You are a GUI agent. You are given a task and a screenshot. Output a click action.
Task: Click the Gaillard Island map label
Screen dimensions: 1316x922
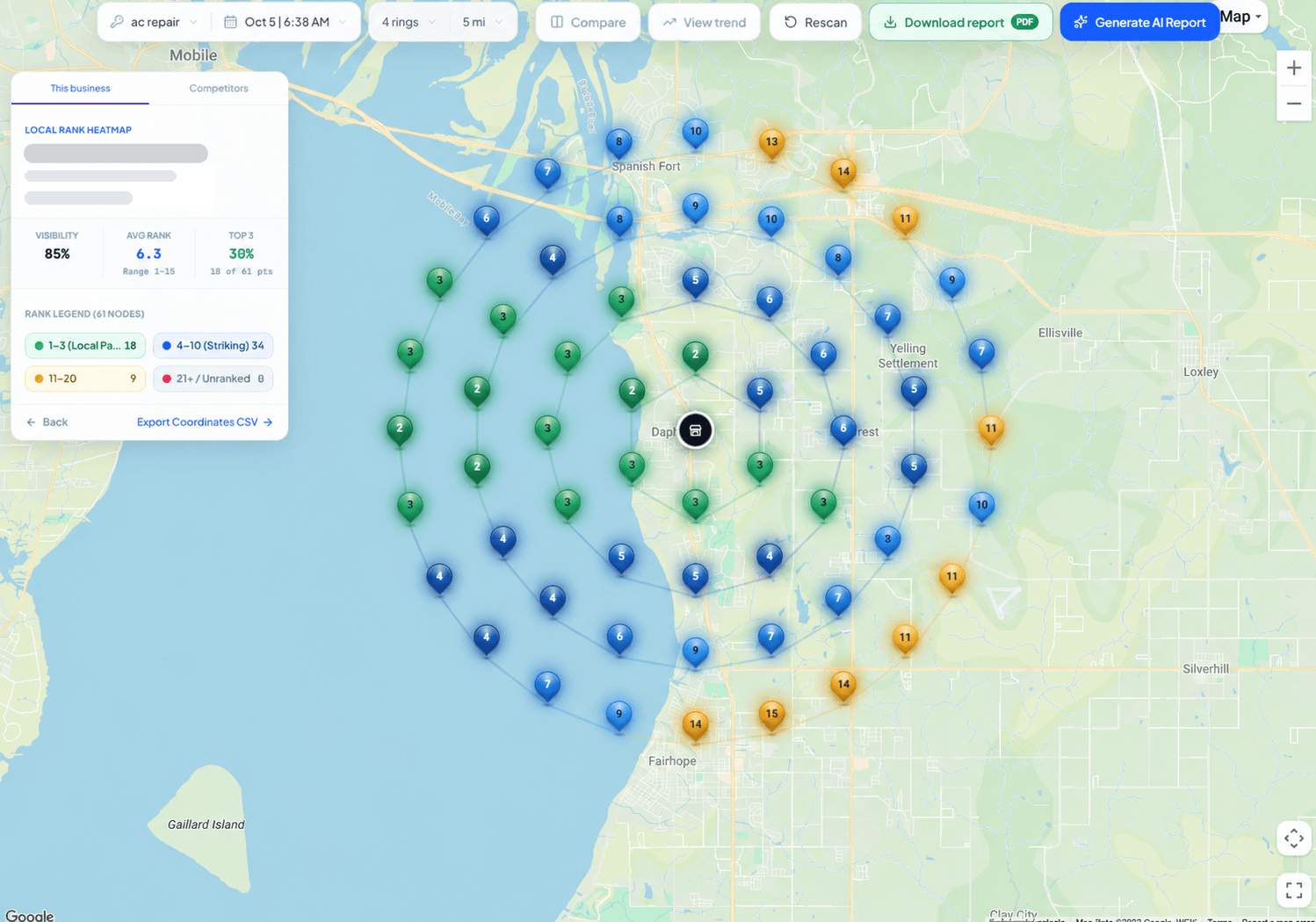pyautogui.click(x=206, y=825)
